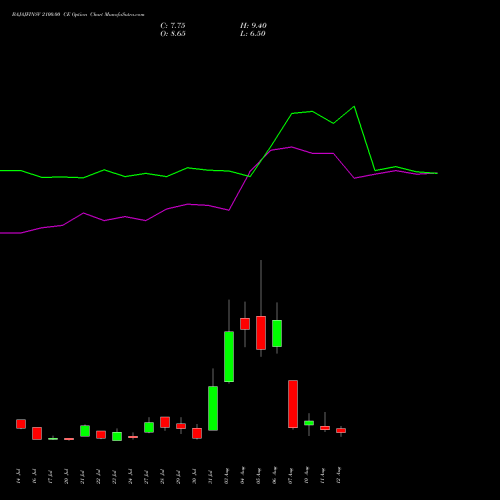
Task: Select the high value H: 9.40
Action: tap(253, 26)
